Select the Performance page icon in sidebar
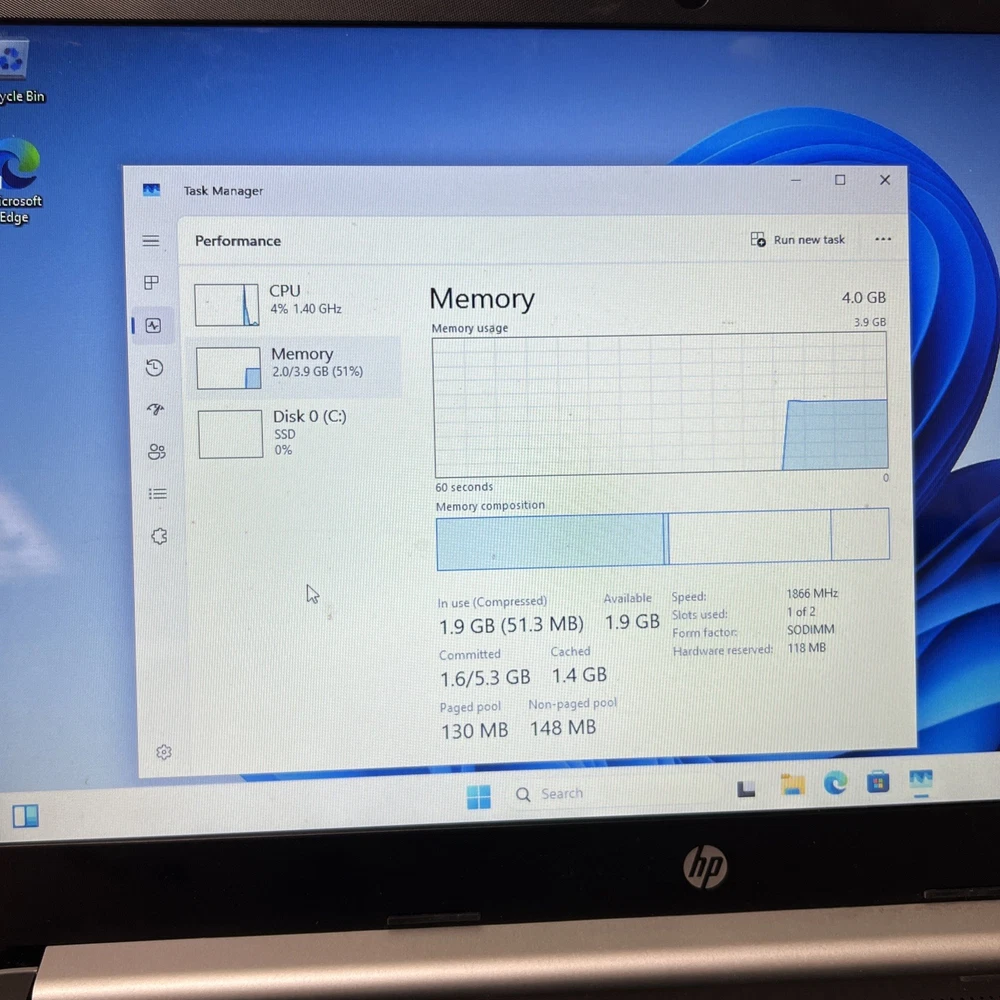Viewport: 1000px width, 1000px height. pyautogui.click(x=153, y=325)
